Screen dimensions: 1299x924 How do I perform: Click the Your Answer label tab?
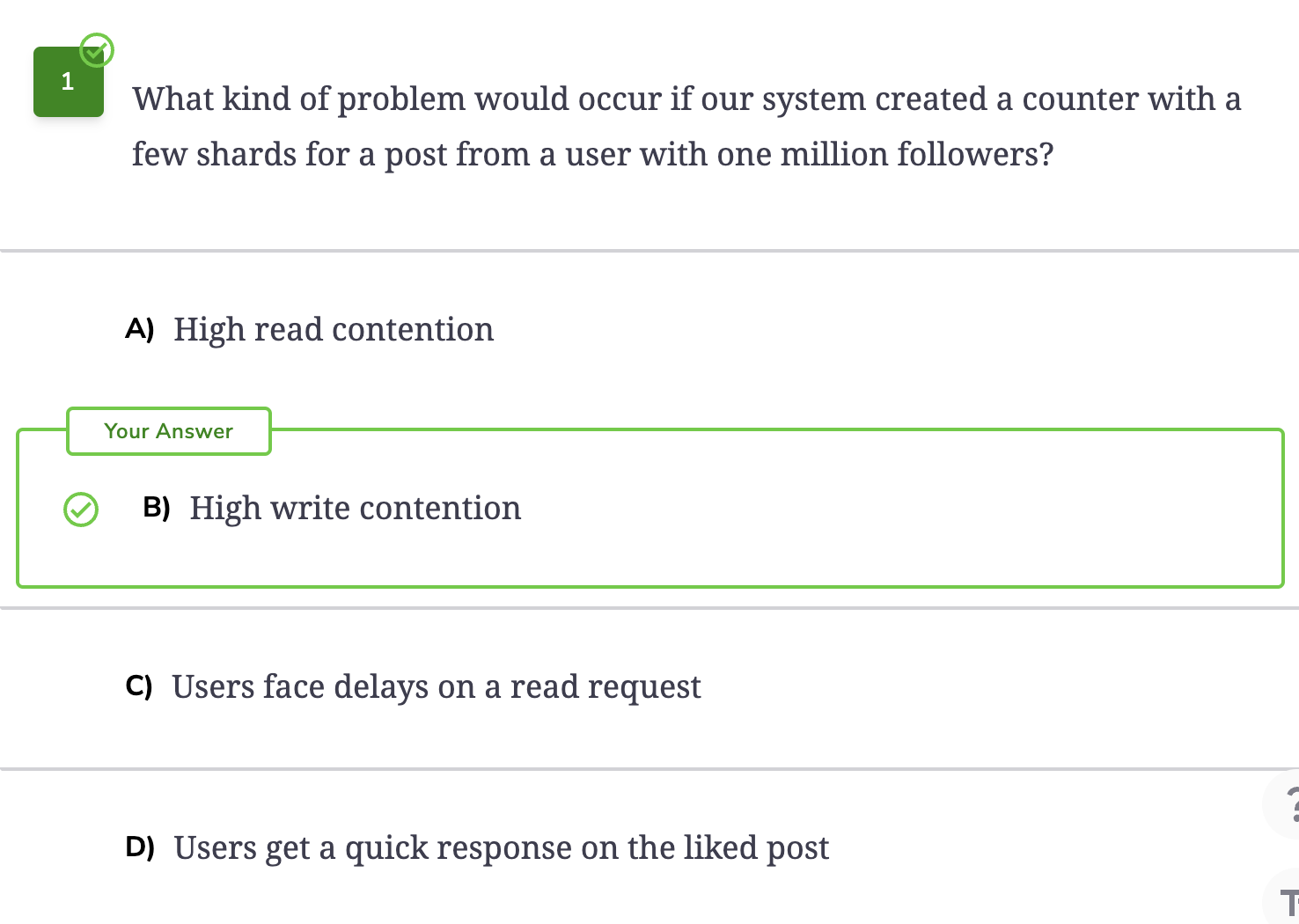tap(169, 431)
